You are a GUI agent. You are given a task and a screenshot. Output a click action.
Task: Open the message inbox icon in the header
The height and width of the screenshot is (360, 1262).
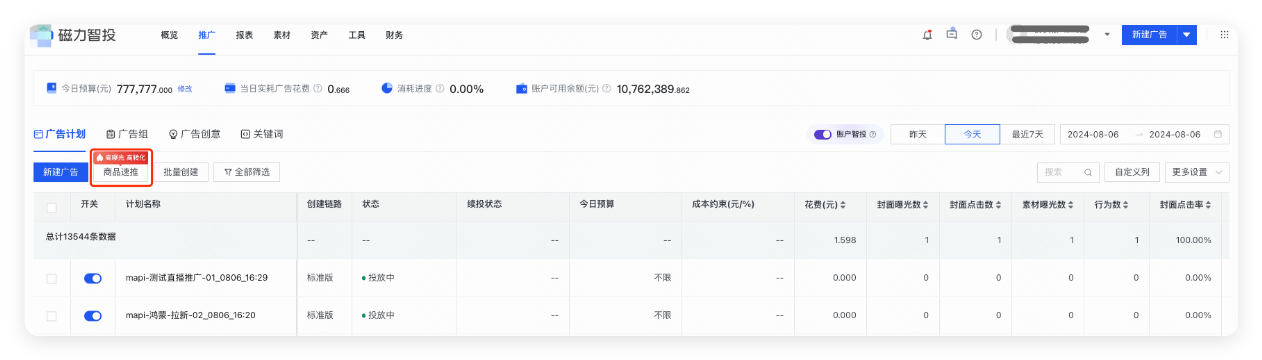pos(952,35)
